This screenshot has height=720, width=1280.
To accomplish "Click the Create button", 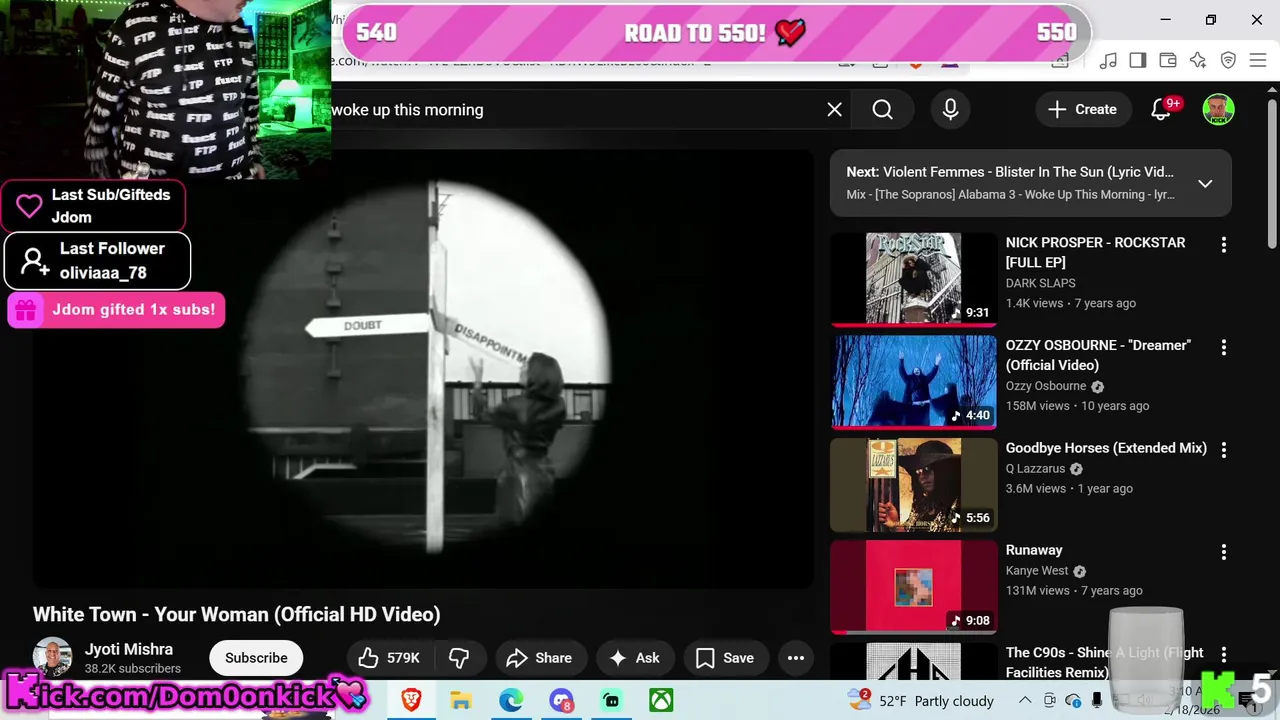I will (1082, 110).
